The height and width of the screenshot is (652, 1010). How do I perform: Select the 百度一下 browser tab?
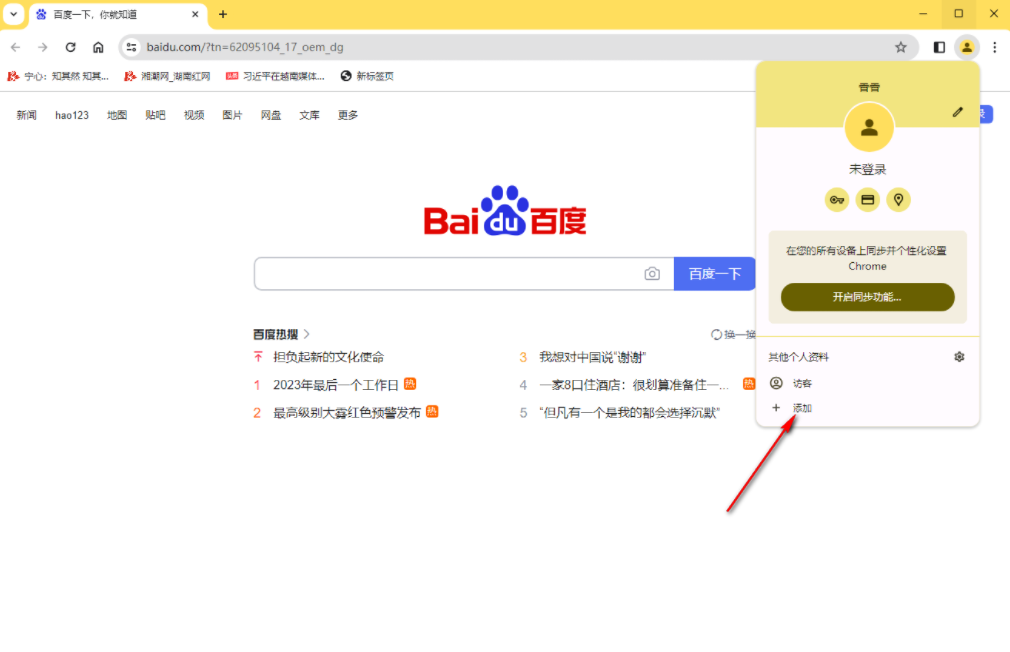click(x=118, y=14)
